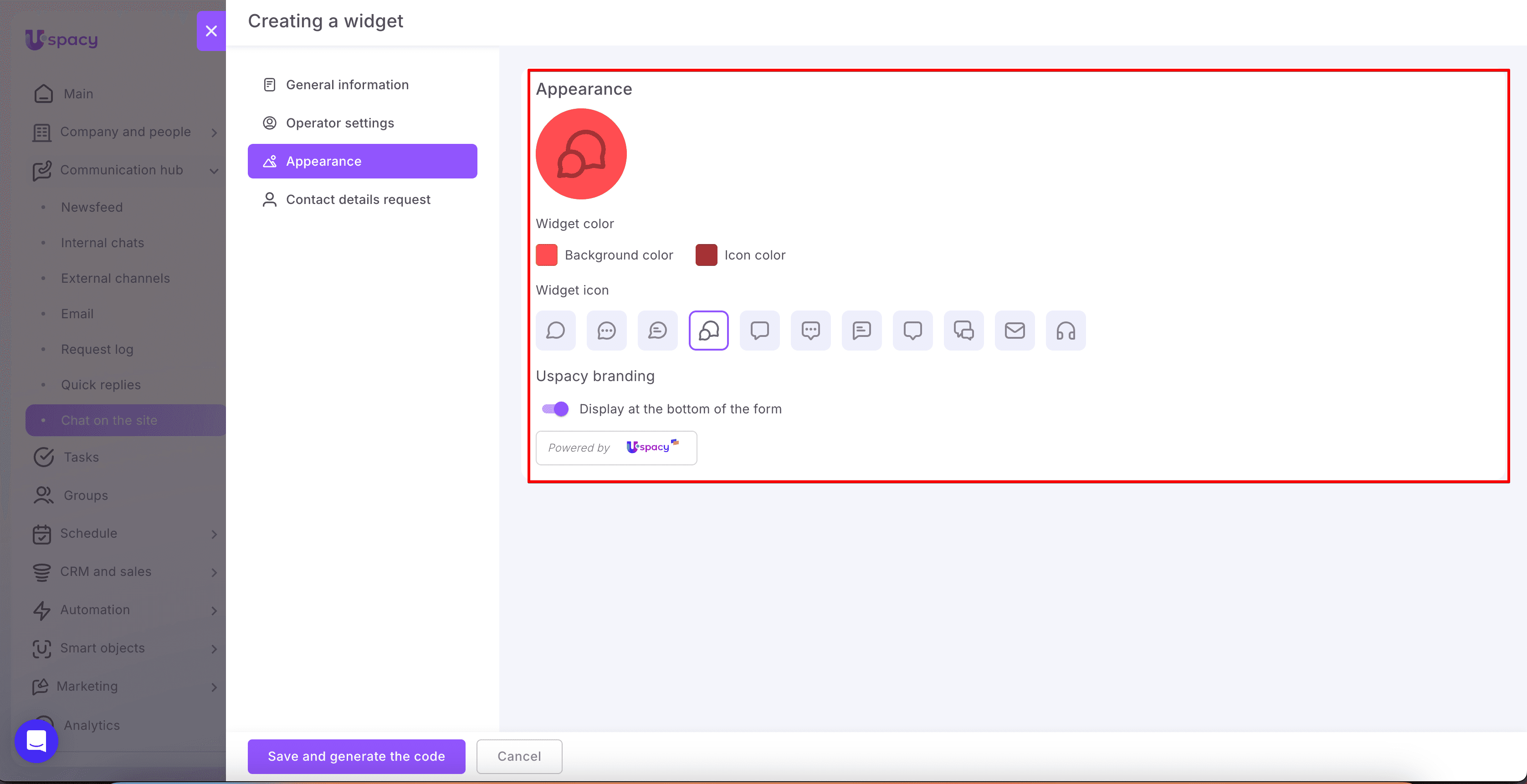
Task: Select the Appearance step
Action: 362,161
